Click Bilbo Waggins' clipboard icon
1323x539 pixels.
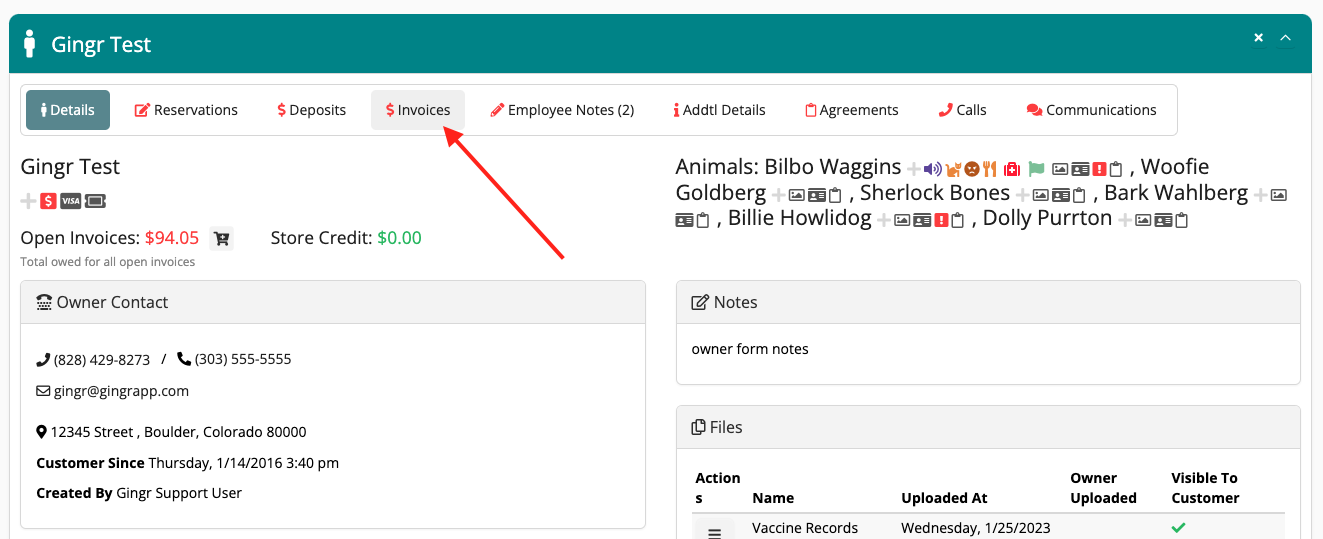1116,169
